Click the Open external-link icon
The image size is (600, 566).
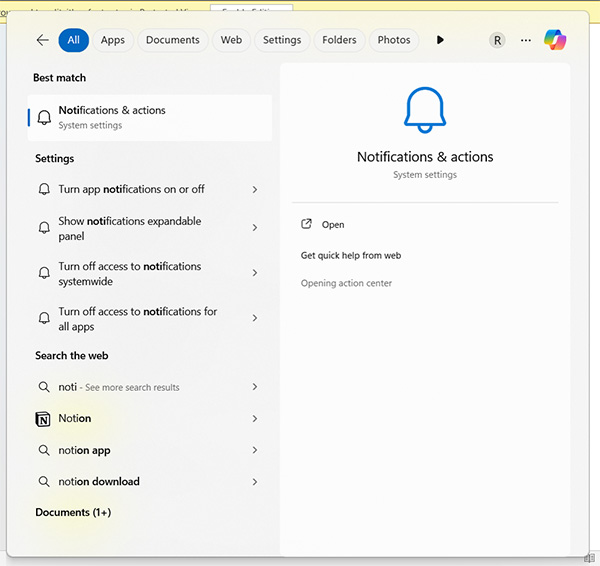coord(307,225)
